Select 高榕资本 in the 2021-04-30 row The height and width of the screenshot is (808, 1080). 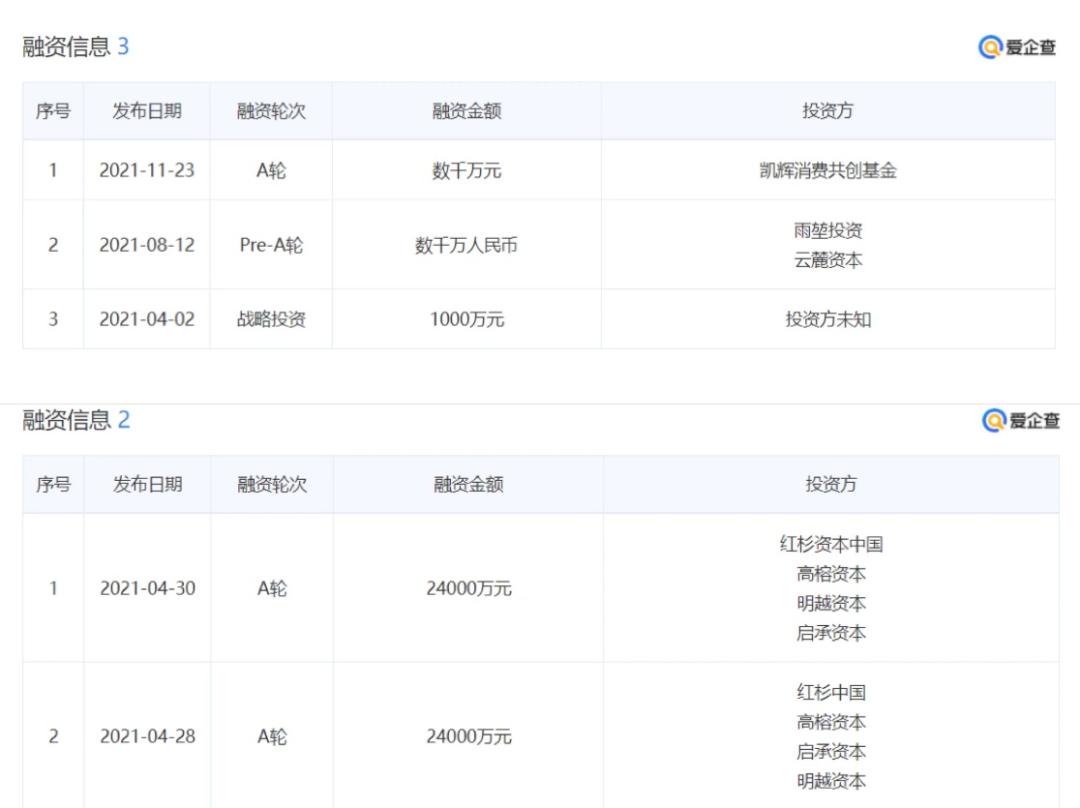click(831, 574)
